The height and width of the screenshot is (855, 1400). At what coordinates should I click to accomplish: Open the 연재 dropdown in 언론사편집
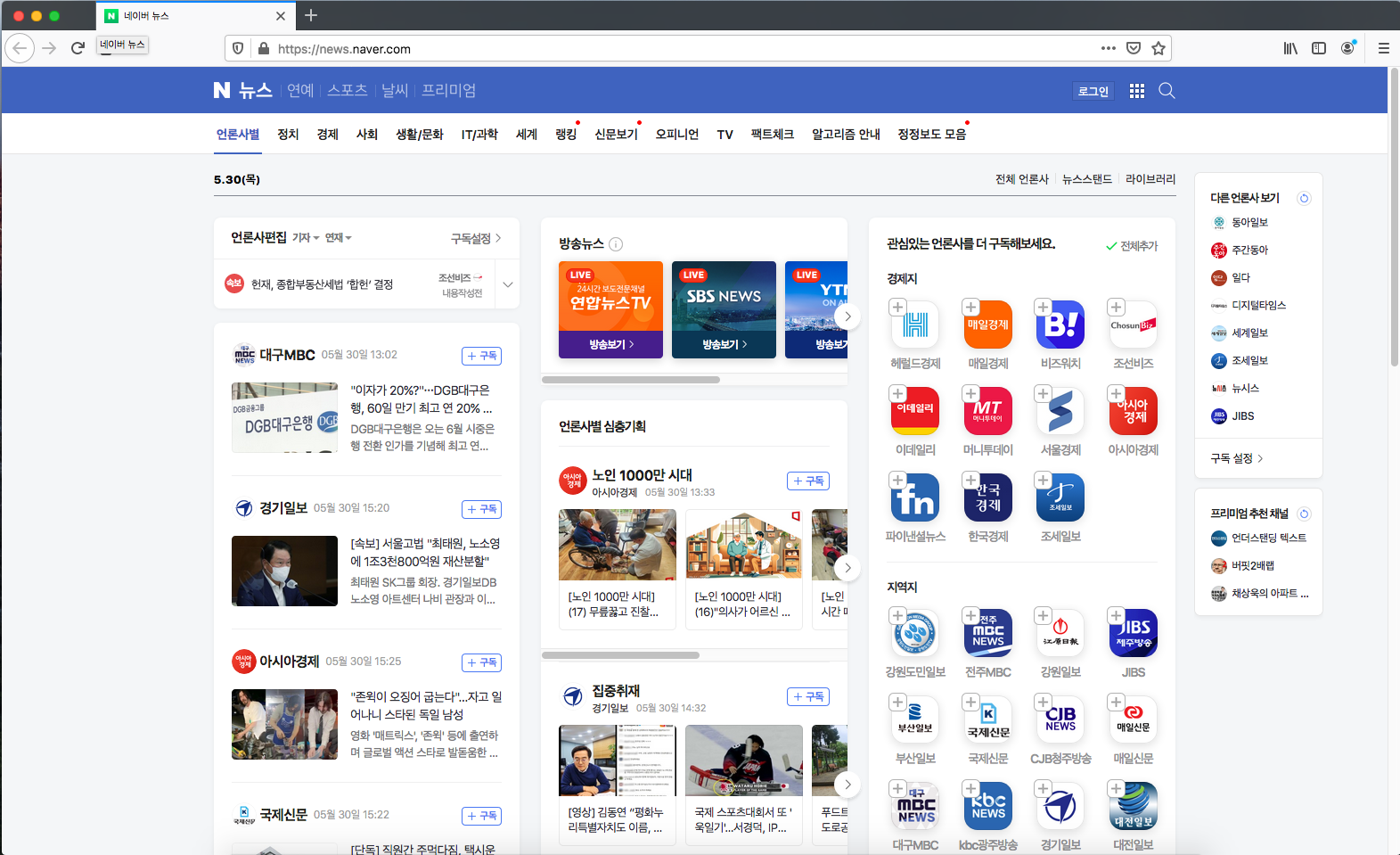click(338, 238)
